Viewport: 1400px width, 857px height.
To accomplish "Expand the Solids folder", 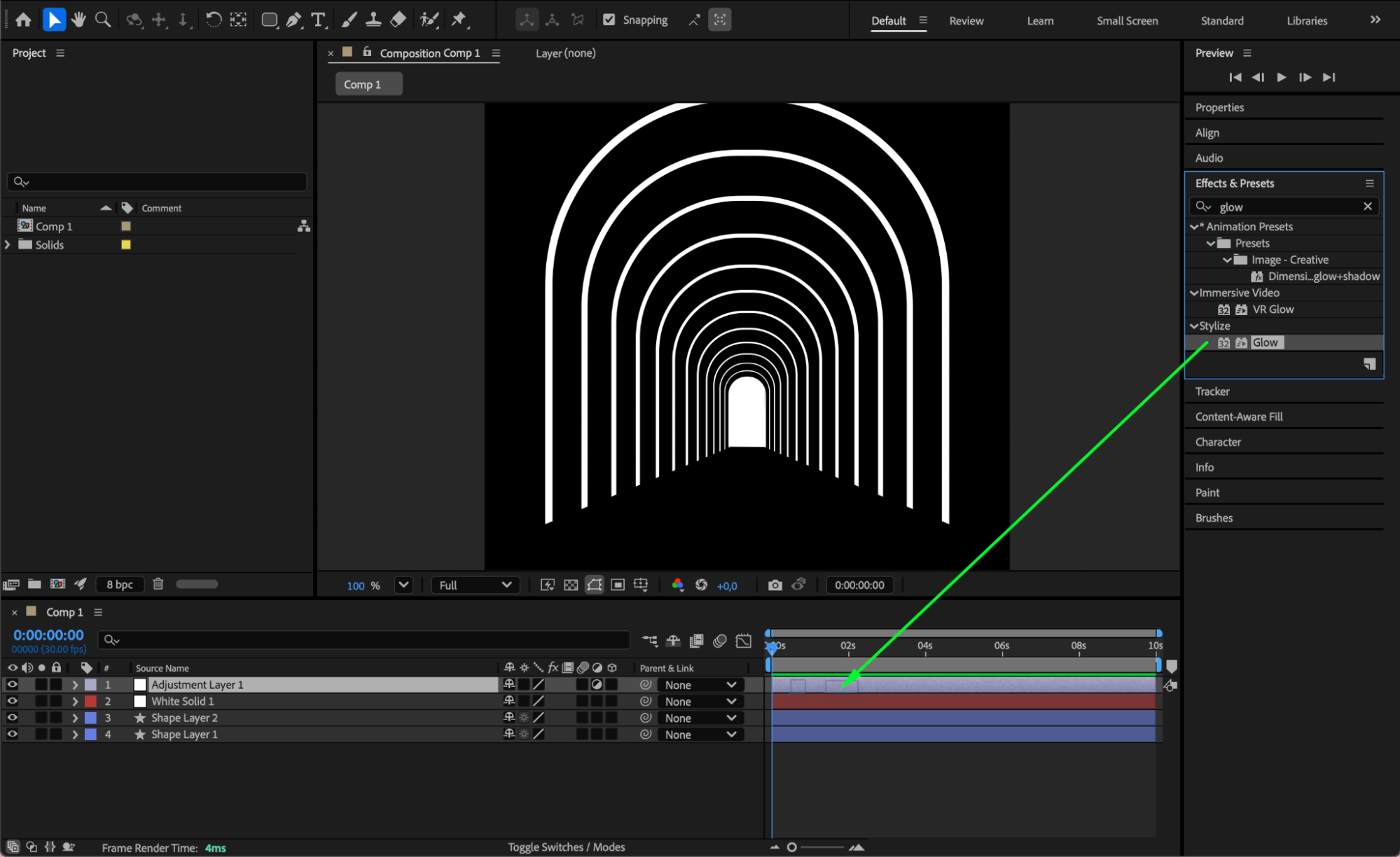I will tap(8, 244).
